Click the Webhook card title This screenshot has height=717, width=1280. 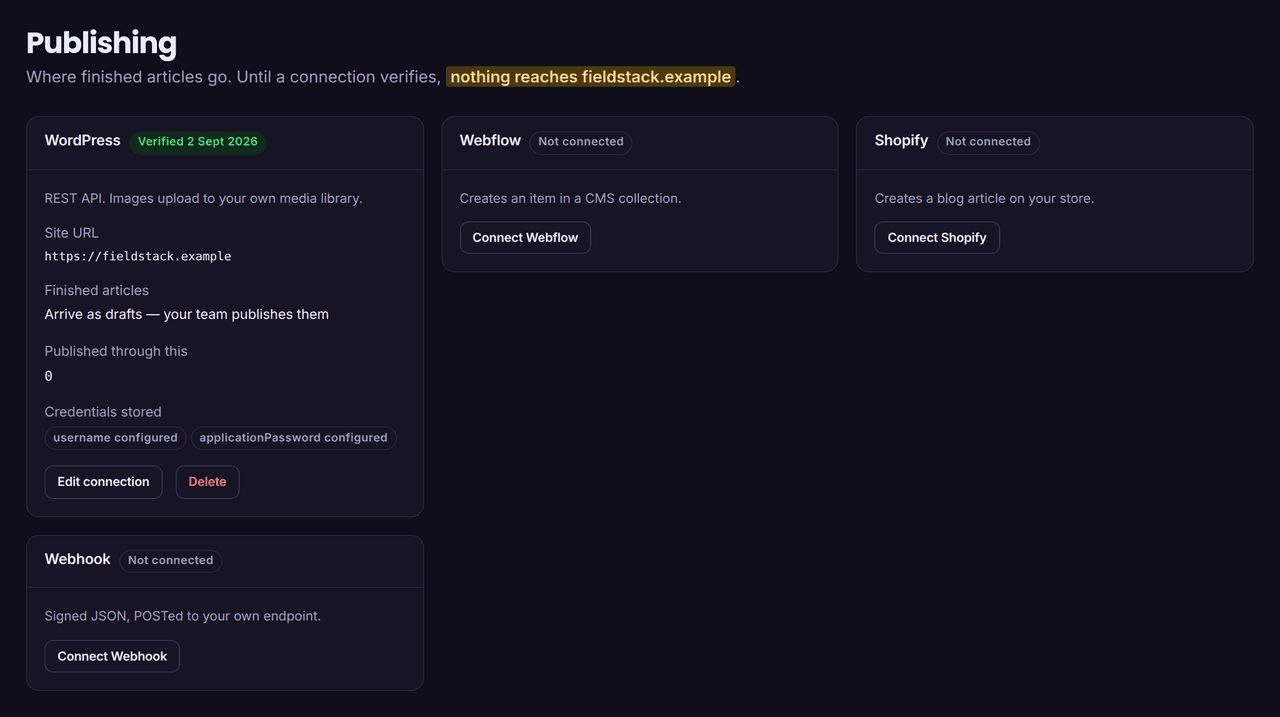coord(78,560)
